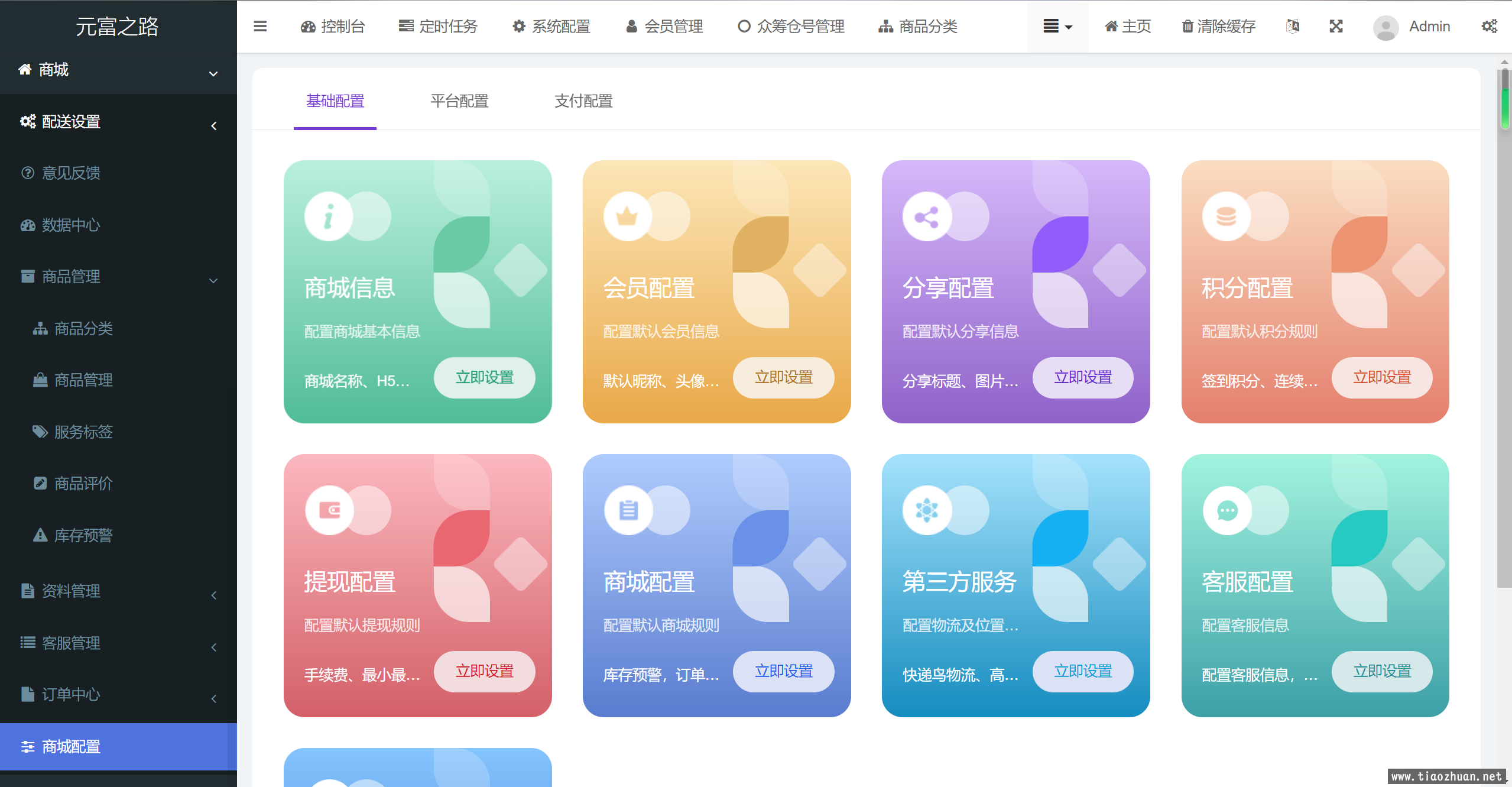This screenshot has width=1512, height=787.
Task: Click 立即设置 on the 积分配置 card
Action: pyautogui.click(x=1382, y=377)
